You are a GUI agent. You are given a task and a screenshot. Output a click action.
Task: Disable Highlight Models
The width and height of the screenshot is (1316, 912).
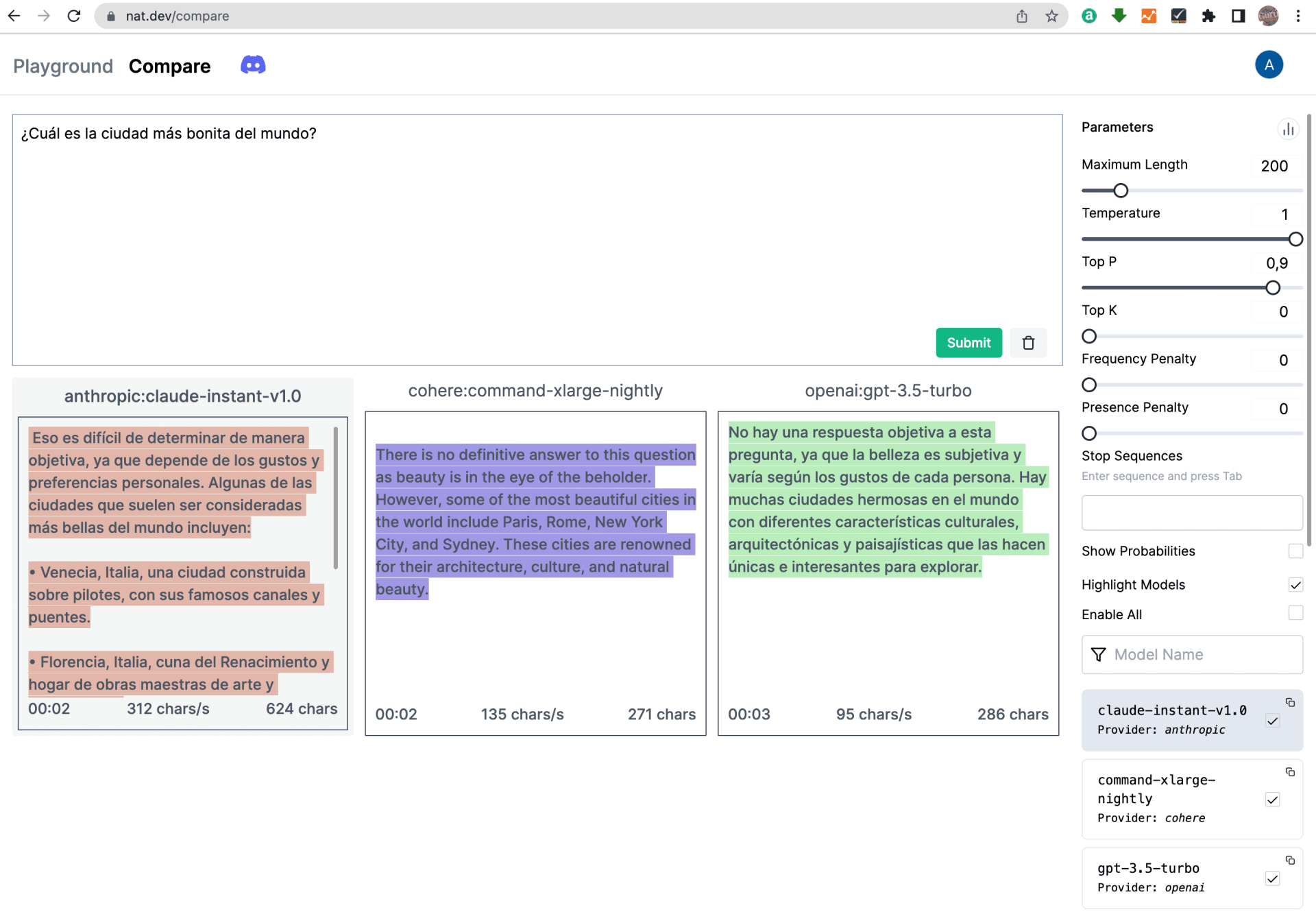point(1295,585)
